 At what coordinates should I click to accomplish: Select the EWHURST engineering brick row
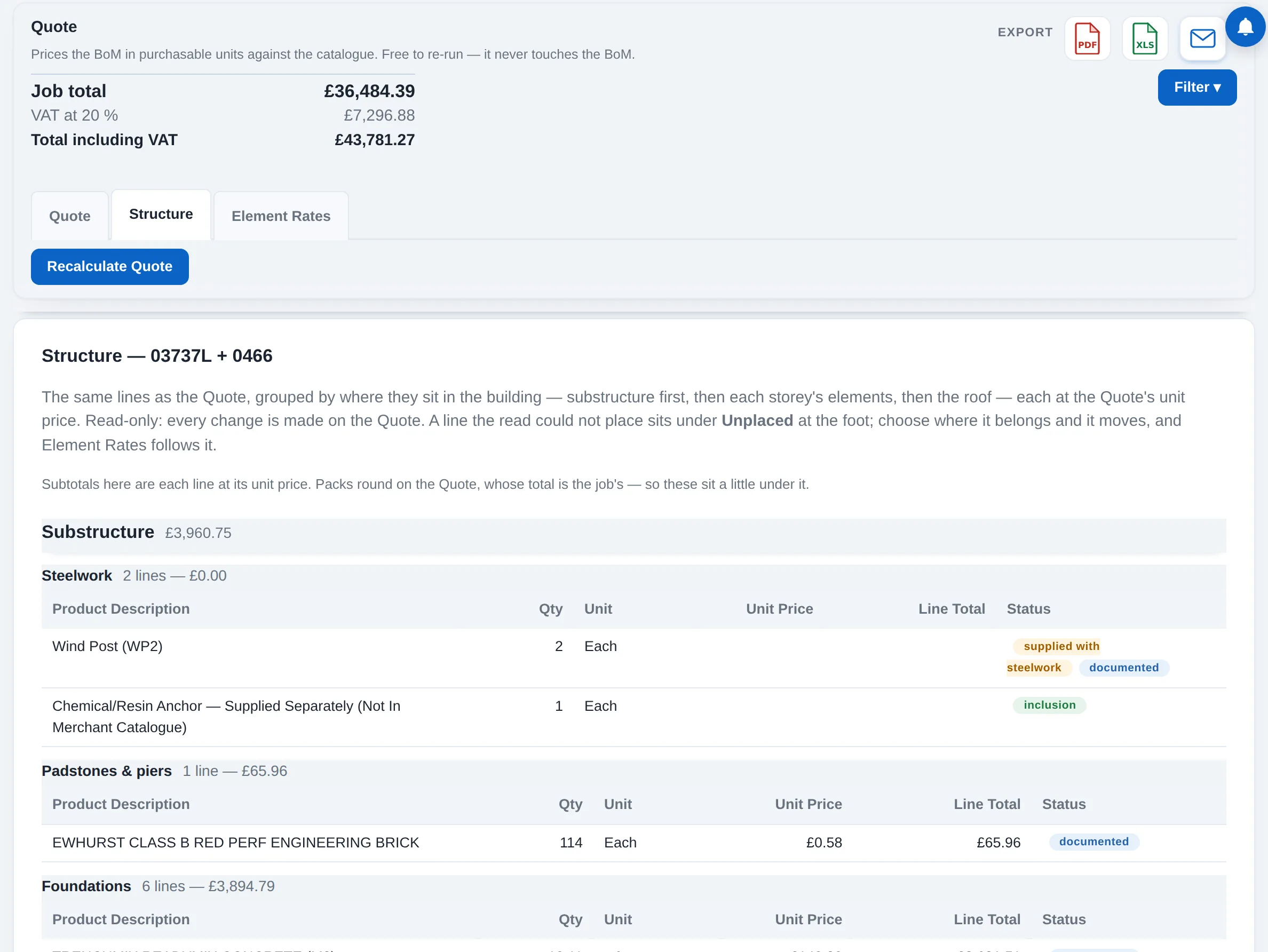pyautogui.click(x=633, y=843)
